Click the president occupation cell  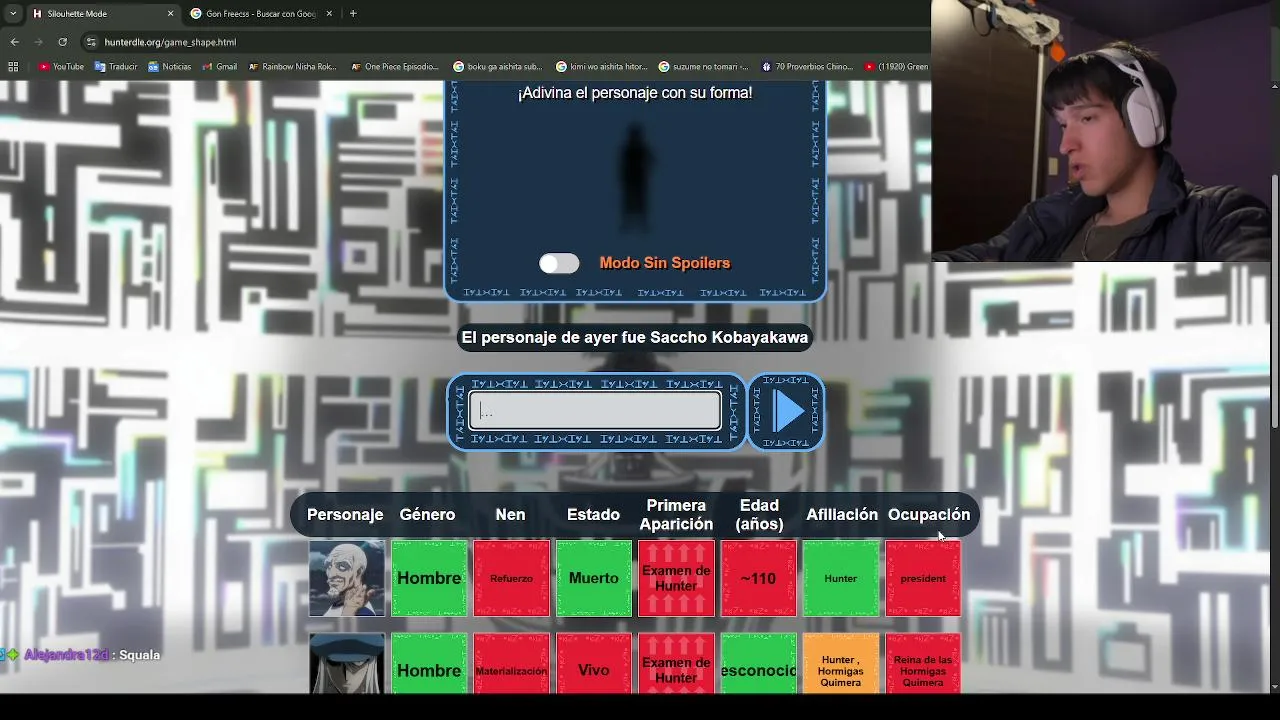tap(923, 578)
